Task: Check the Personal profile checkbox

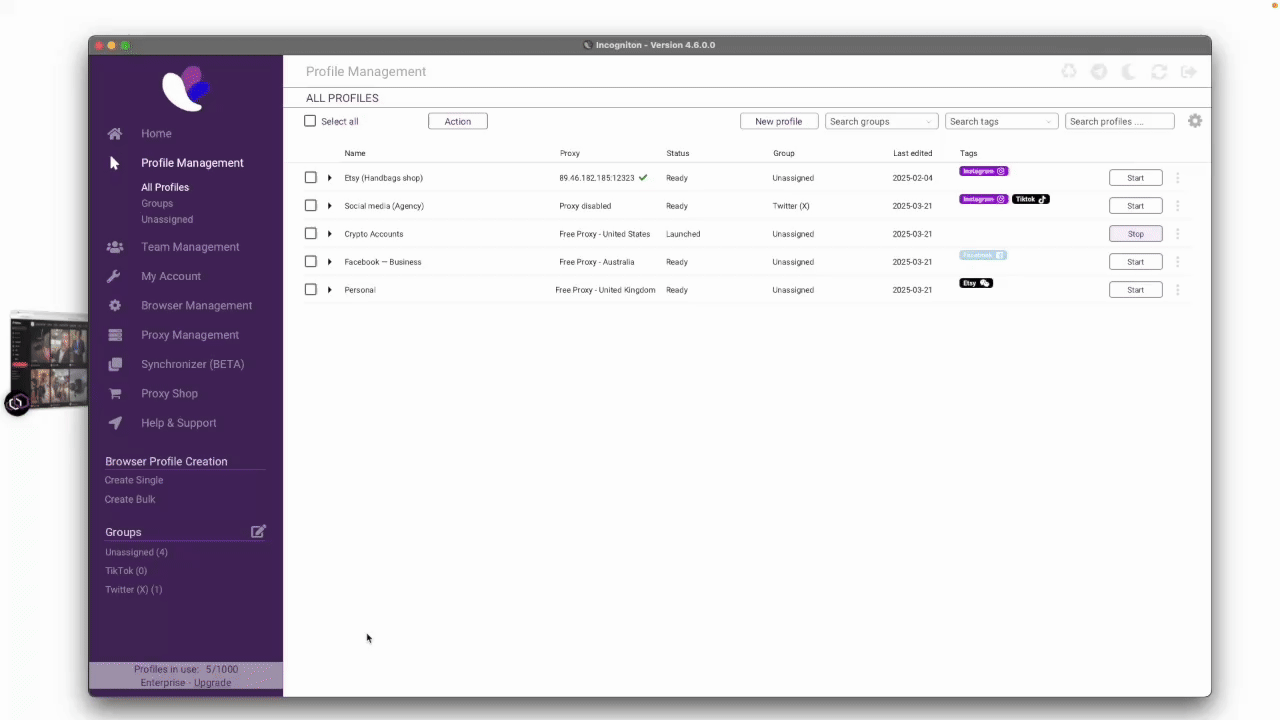Action: point(310,290)
